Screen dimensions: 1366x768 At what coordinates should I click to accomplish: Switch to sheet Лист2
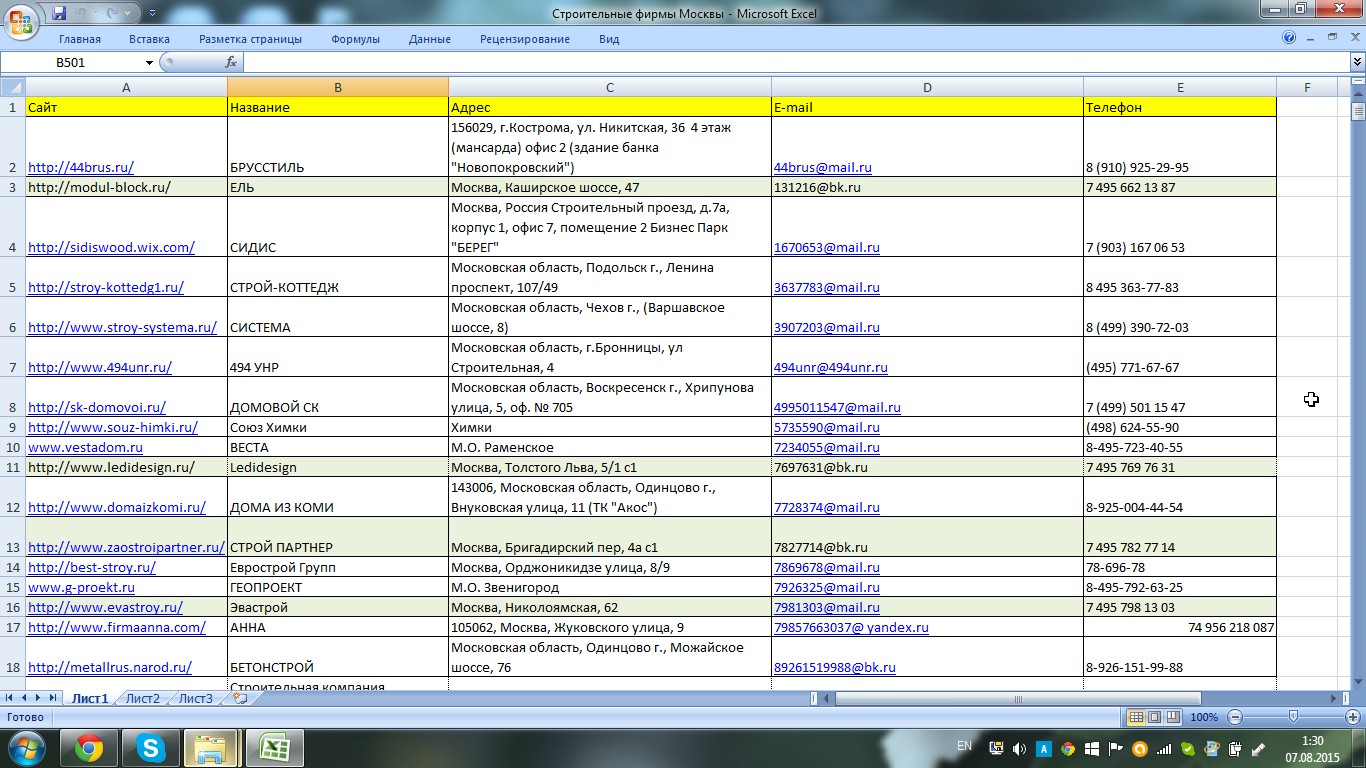pos(143,698)
